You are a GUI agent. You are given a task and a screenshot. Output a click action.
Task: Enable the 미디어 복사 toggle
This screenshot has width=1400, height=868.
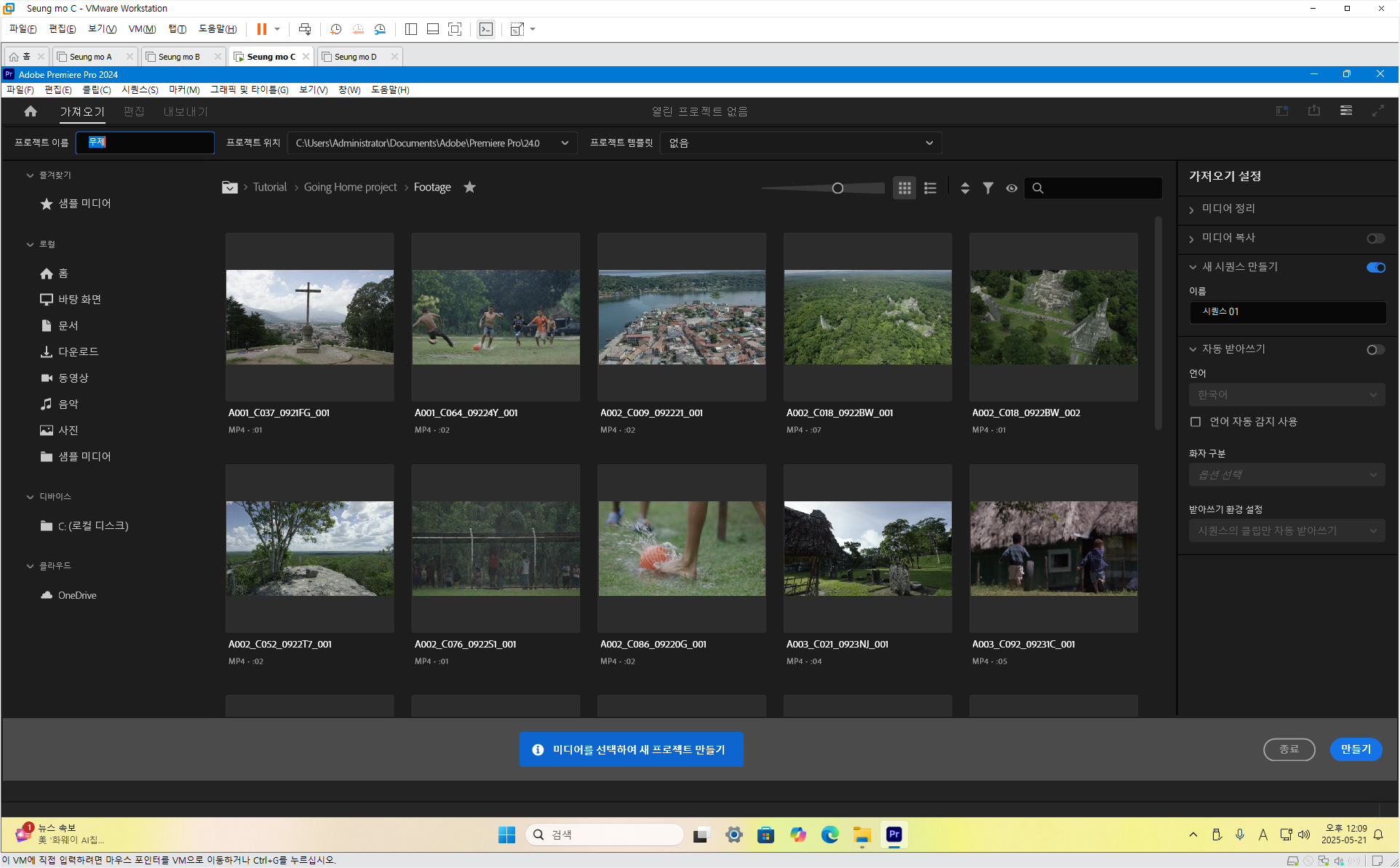[1375, 239]
